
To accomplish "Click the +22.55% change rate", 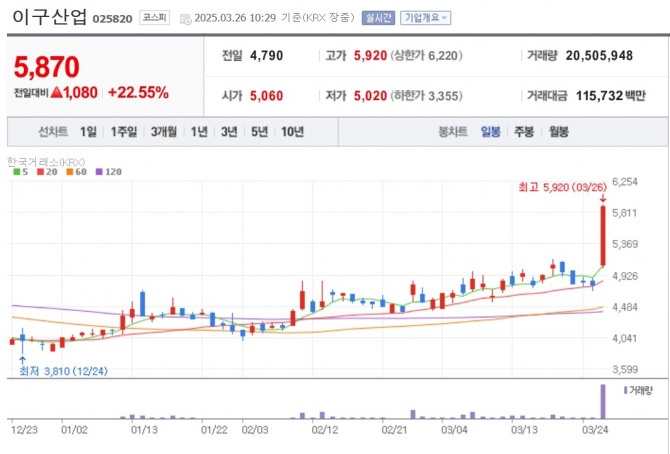I will coord(138,92).
